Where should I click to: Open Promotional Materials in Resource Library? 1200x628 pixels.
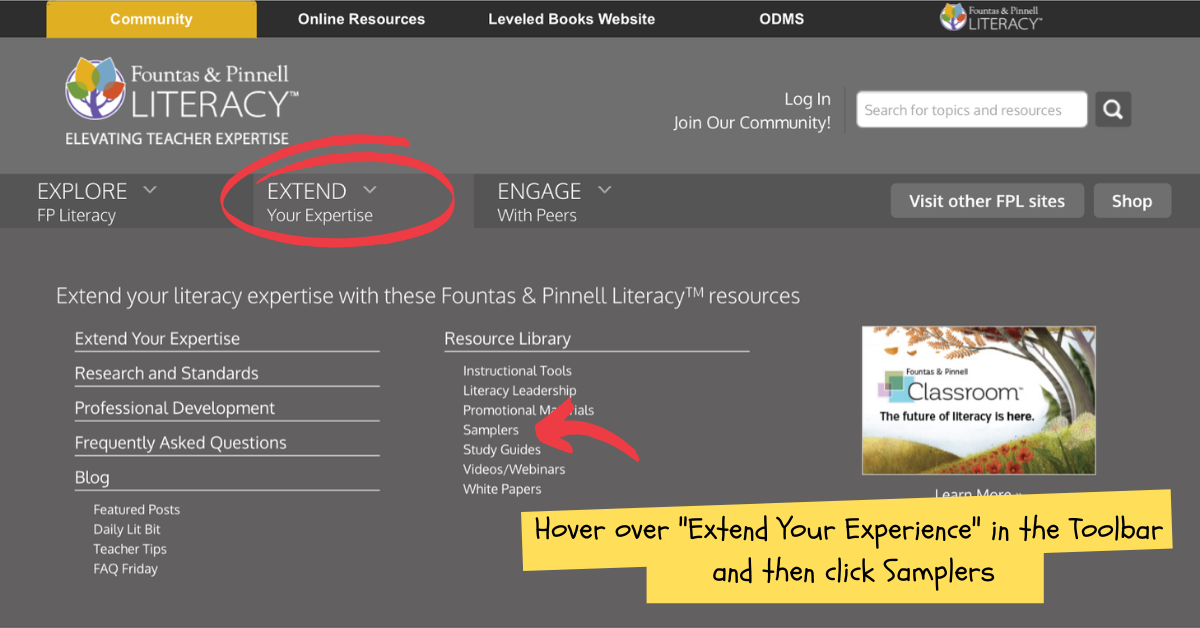(528, 410)
